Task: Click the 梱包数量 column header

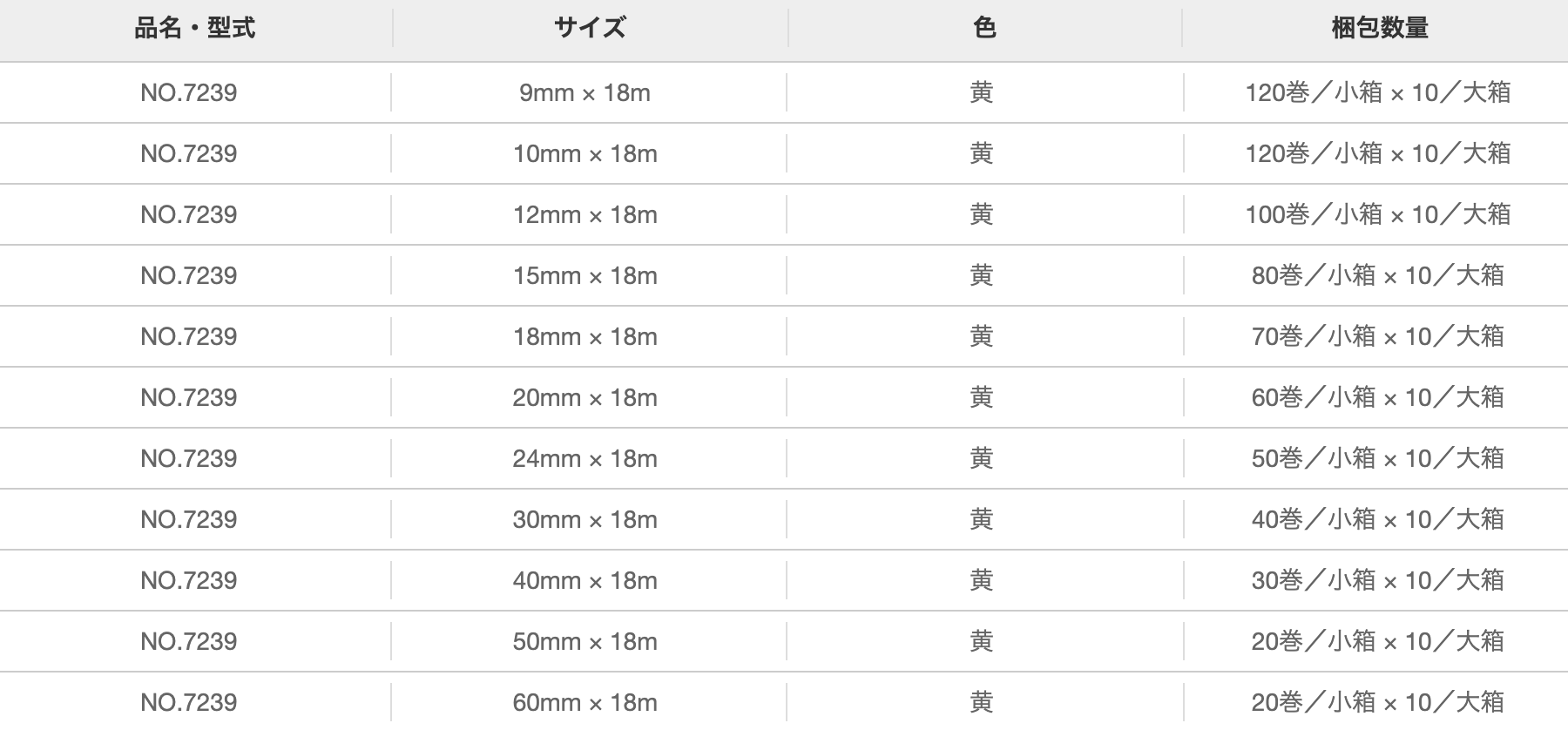Action: (1380, 29)
